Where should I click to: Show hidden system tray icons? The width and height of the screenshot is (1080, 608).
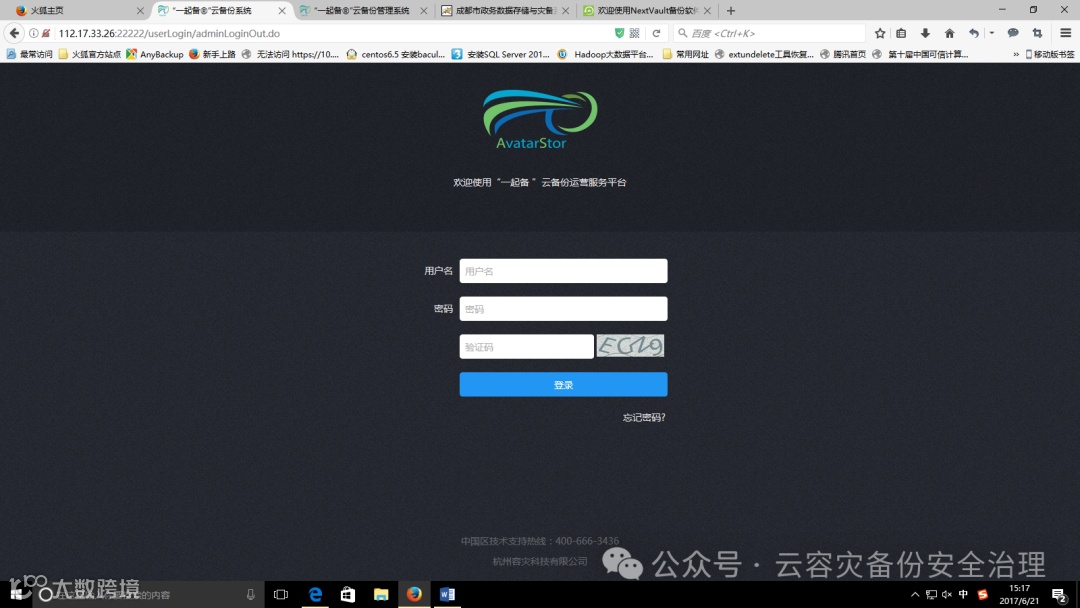(x=915, y=594)
